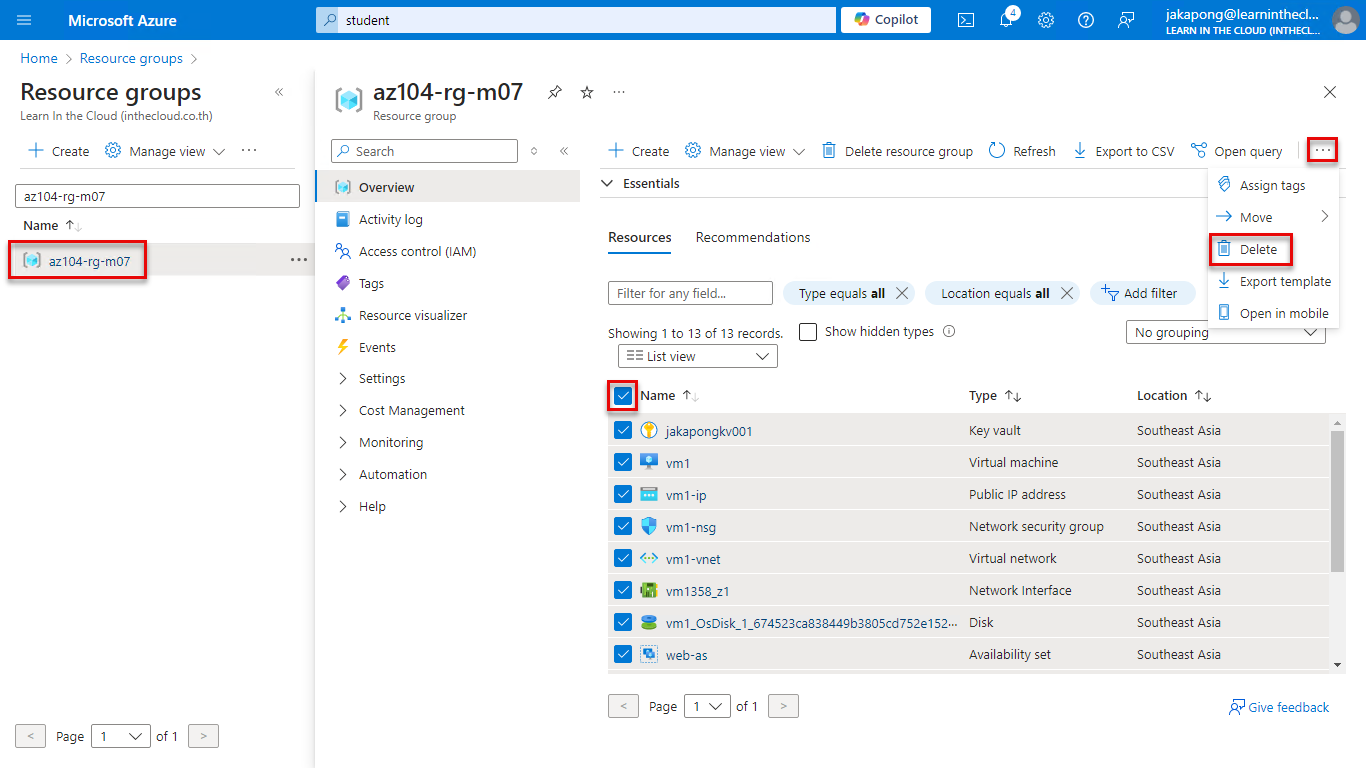Open the Azure portal hamburger menu
The width and height of the screenshot is (1366, 768).
click(24, 20)
